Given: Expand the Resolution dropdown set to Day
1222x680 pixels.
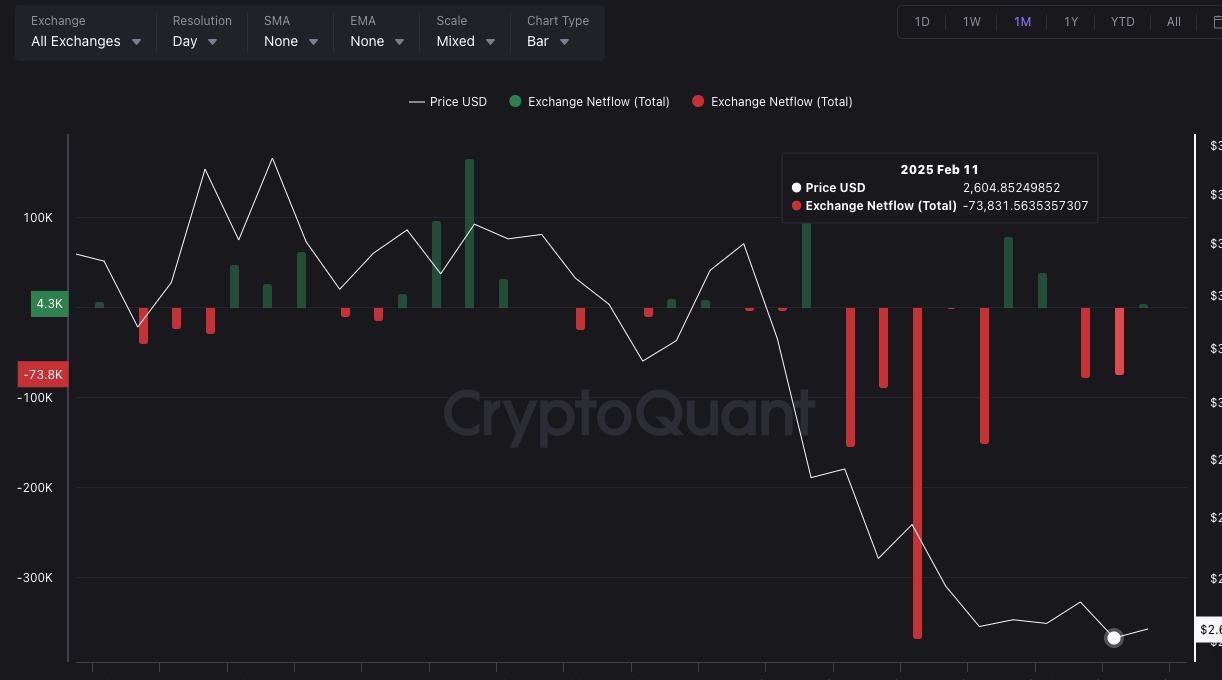Looking at the screenshot, I should click(x=195, y=41).
